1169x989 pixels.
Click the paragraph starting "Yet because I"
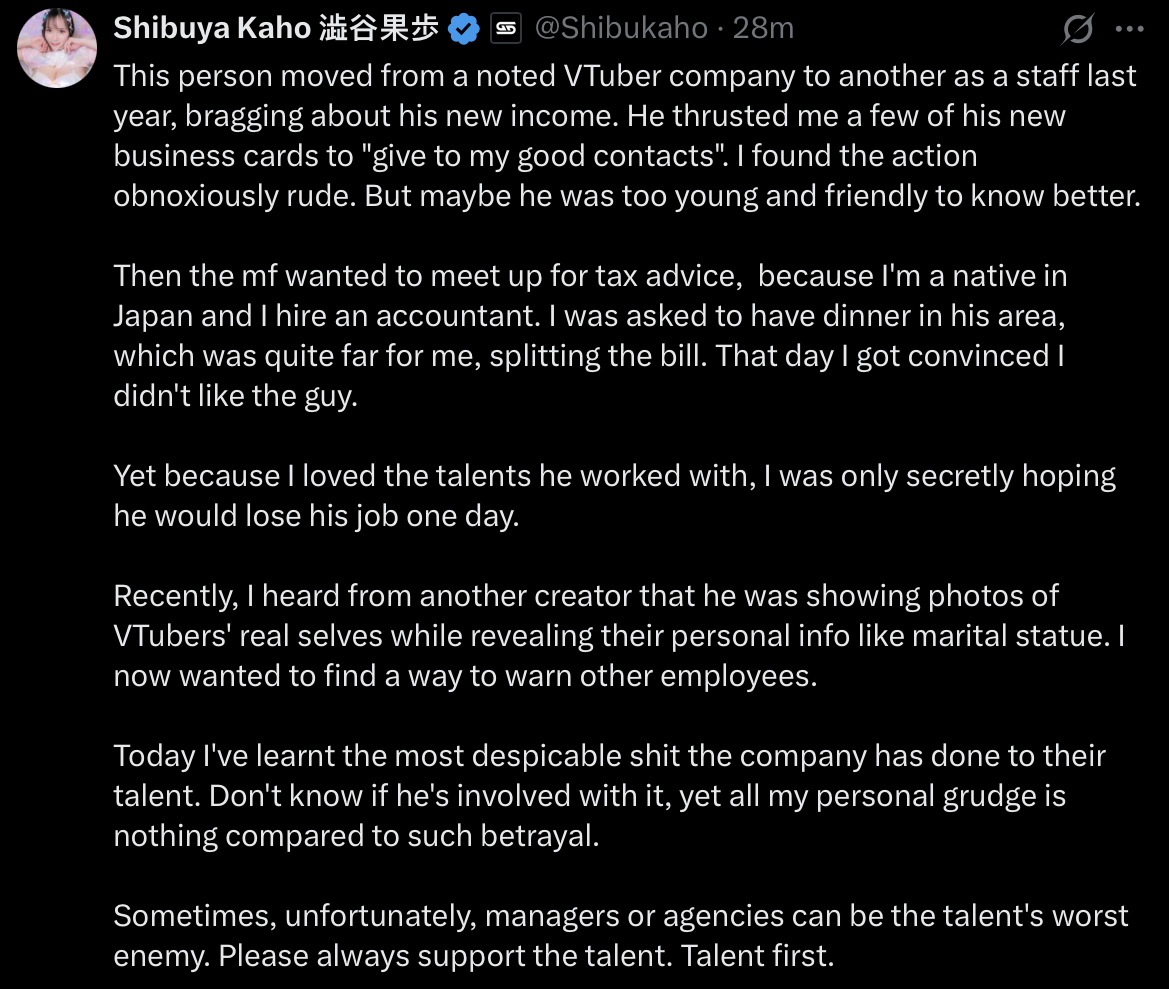point(614,496)
